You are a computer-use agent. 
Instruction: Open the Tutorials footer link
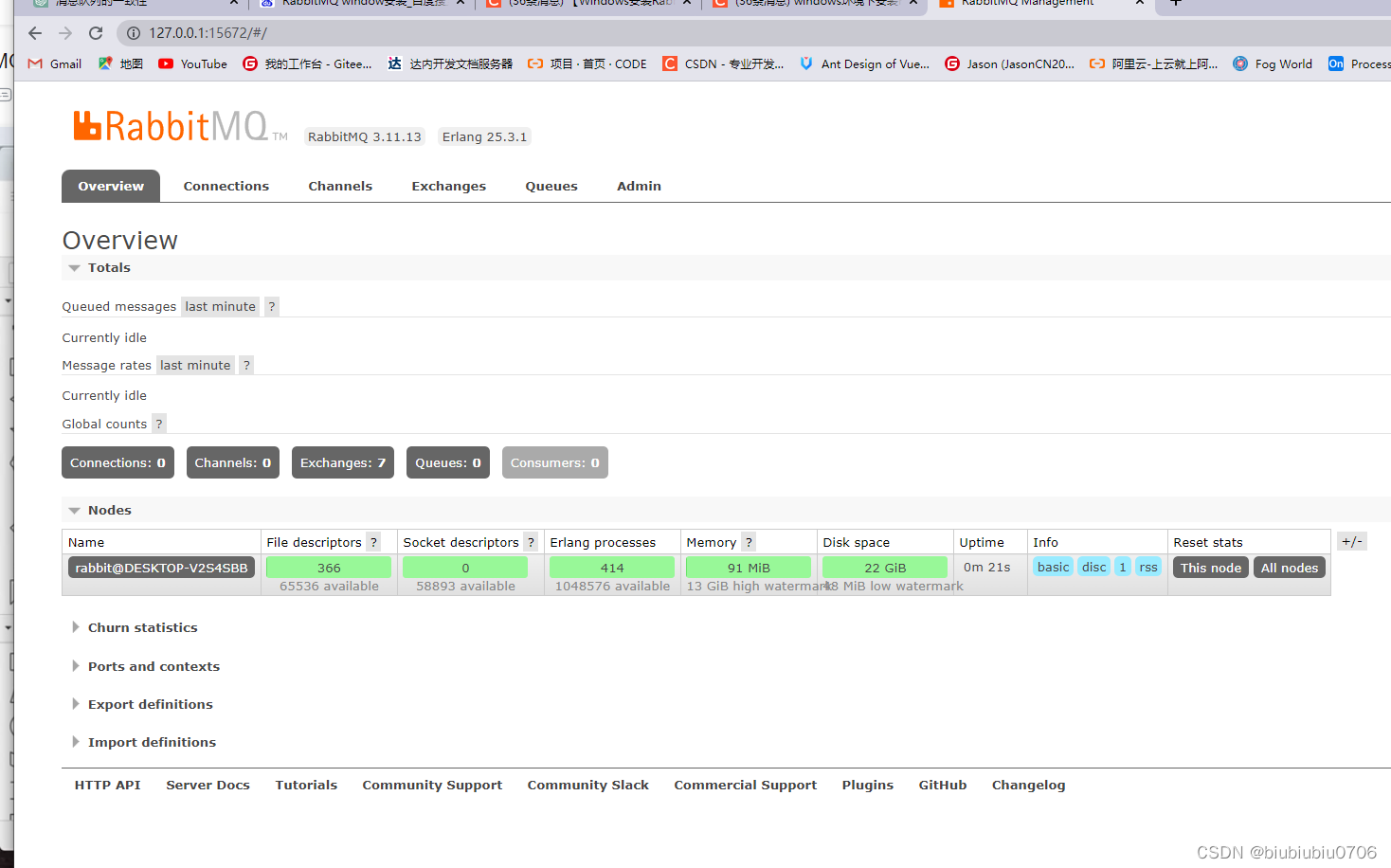[x=306, y=785]
